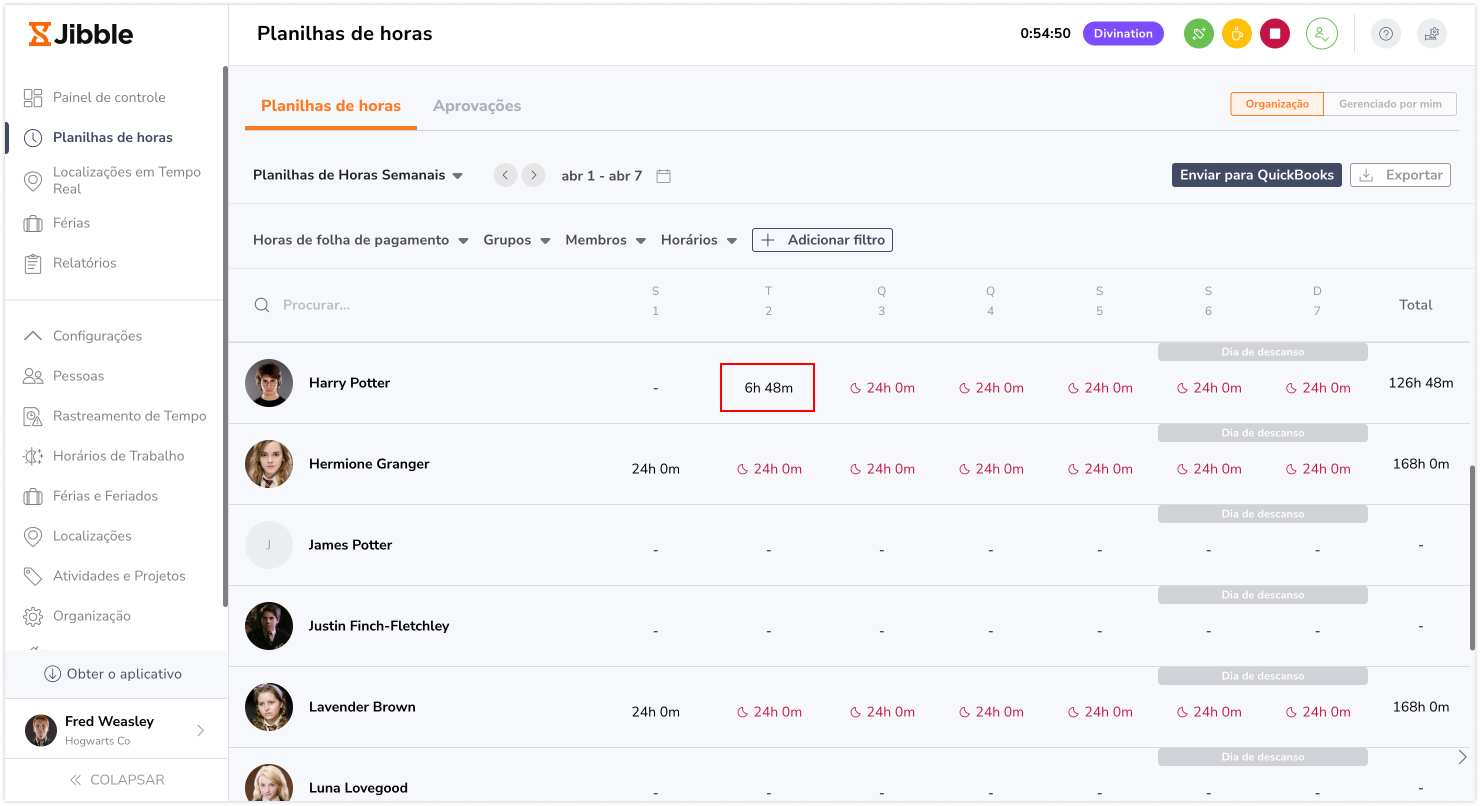Collapse the Configurações sidebar section

click(97, 336)
